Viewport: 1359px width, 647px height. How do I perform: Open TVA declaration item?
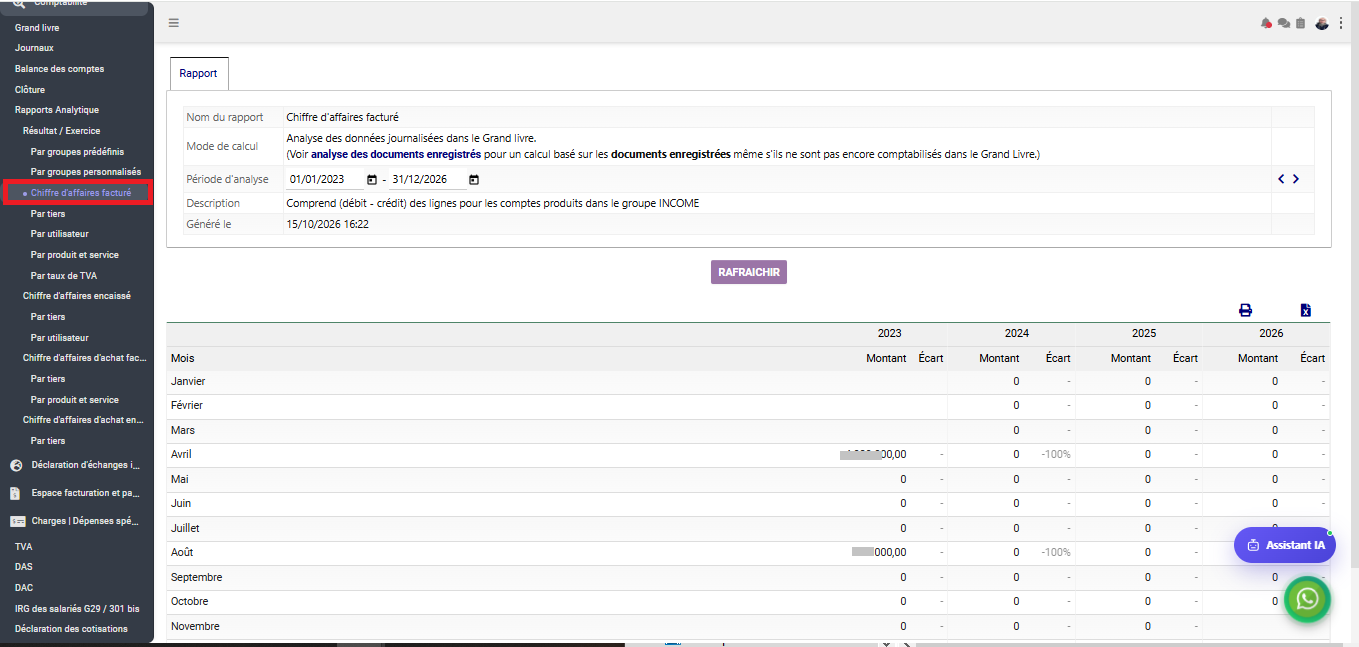[x=23, y=547]
